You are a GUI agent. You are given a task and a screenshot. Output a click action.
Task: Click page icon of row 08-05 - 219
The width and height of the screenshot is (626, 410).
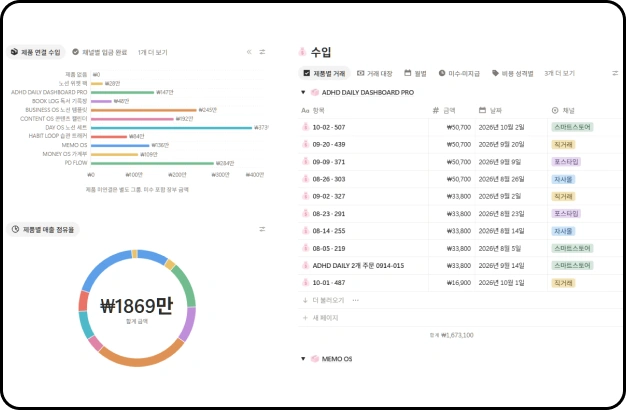click(305, 248)
